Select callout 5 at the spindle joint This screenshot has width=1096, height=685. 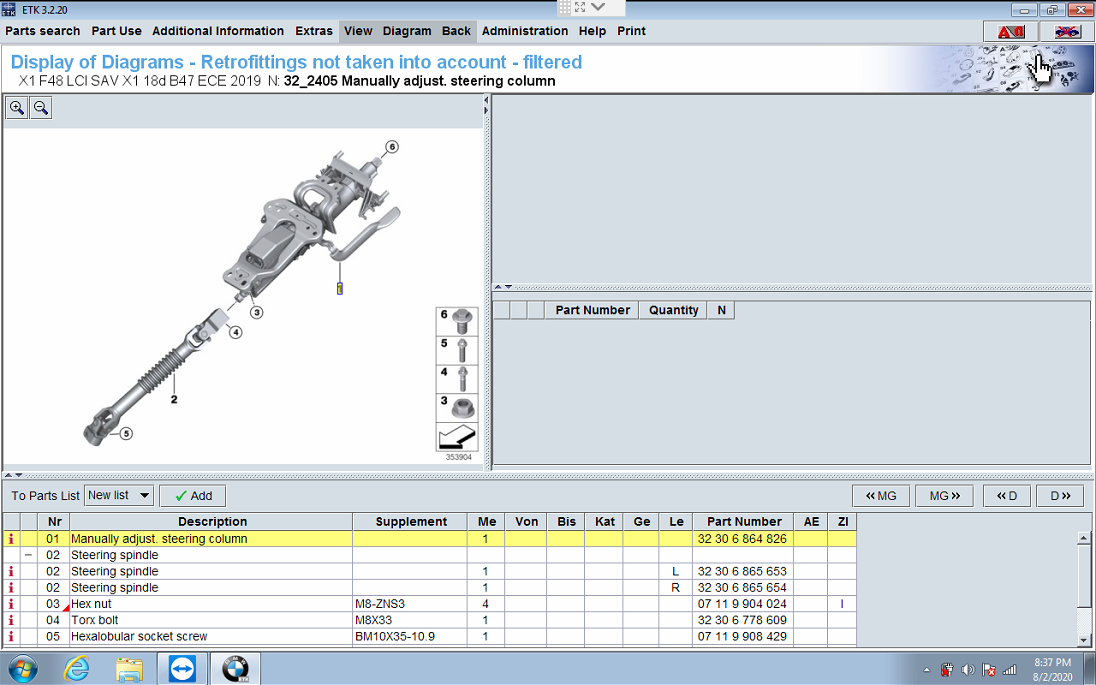[126, 433]
